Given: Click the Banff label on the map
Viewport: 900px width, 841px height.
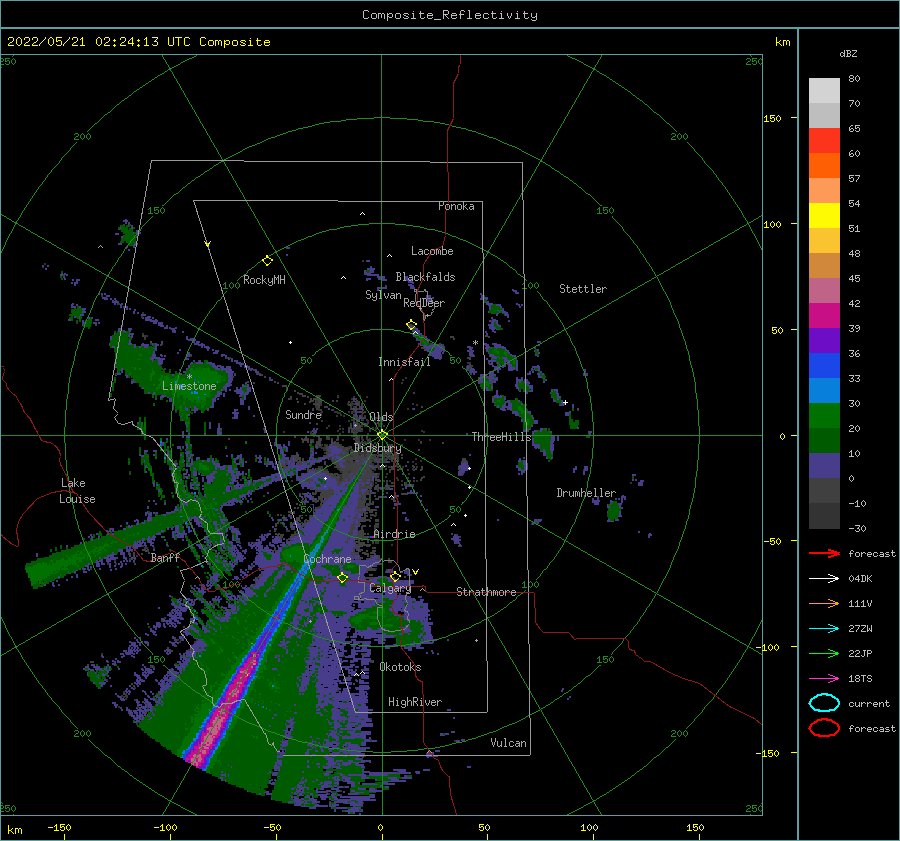Looking at the screenshot, I should click(x=165, y=557).
